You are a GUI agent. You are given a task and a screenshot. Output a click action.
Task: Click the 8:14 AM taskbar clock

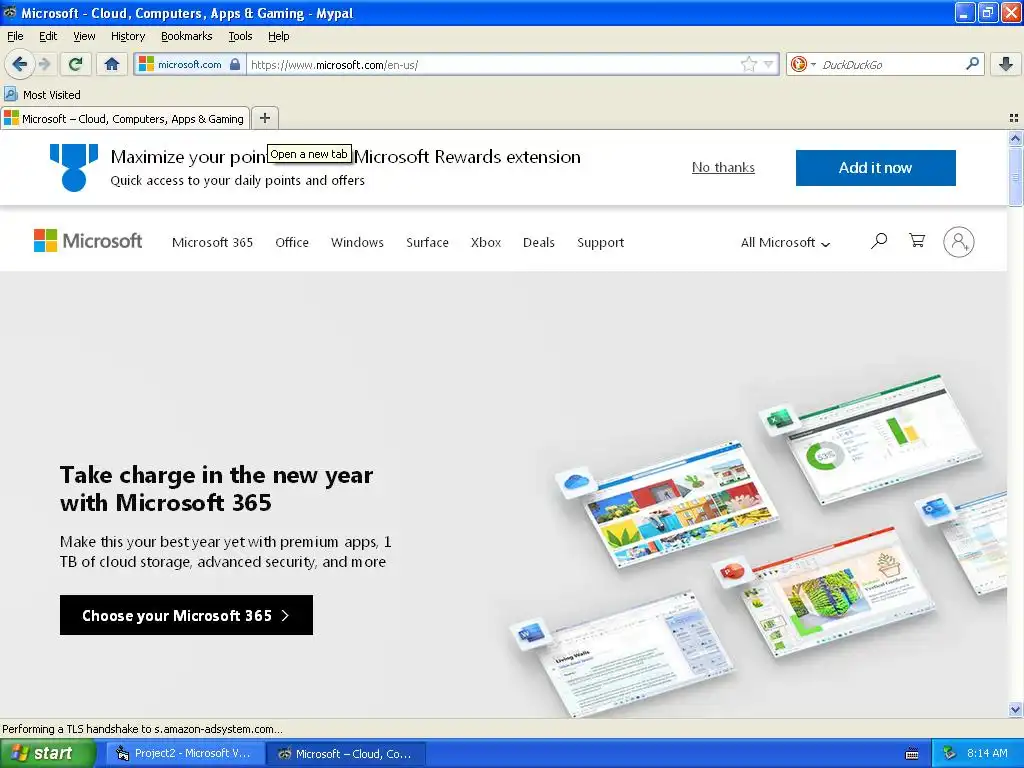click(x=987, y=753)
